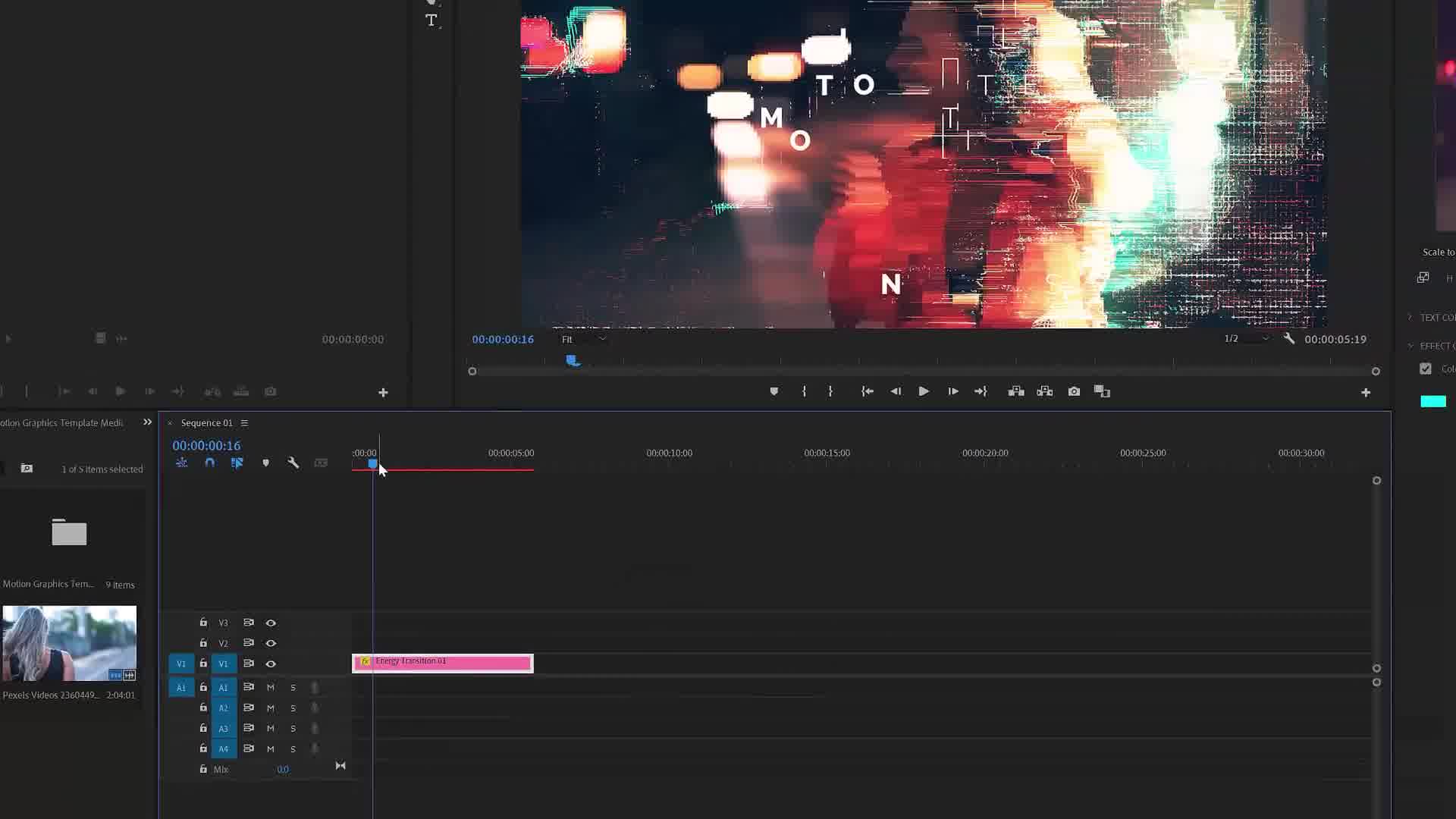
Task: Jump to end of Mix track icon
Action: (x=340, y=766)
